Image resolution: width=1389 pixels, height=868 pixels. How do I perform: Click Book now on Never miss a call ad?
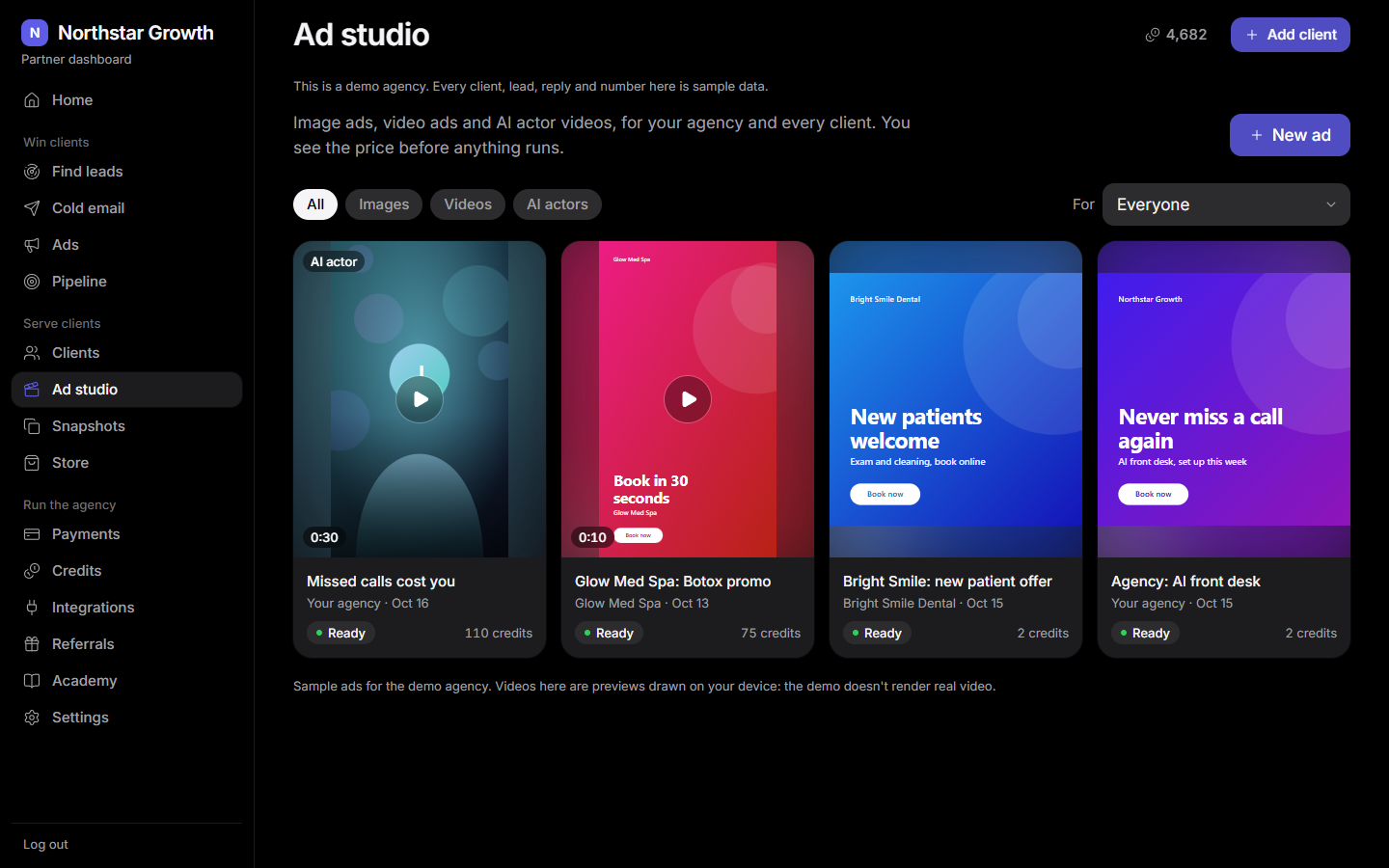click(1153, 494)
